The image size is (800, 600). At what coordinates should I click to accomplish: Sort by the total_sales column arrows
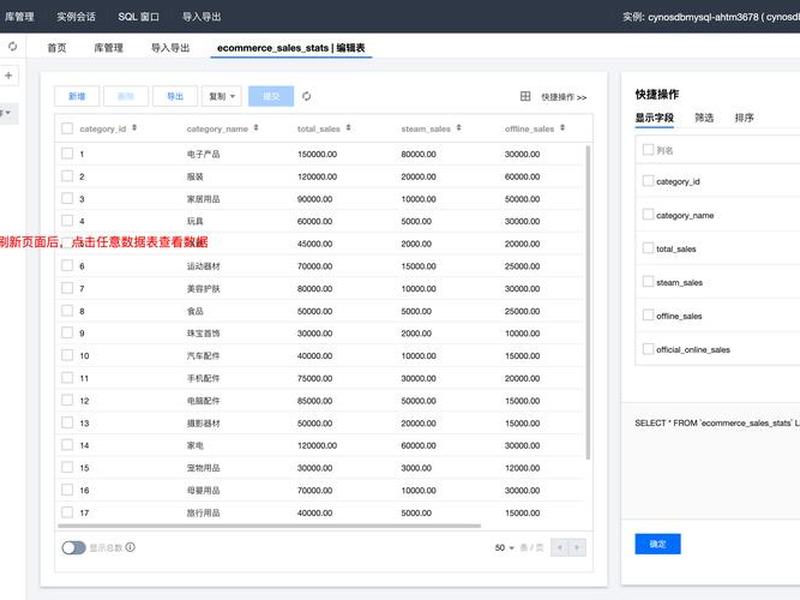click(348, 128)
